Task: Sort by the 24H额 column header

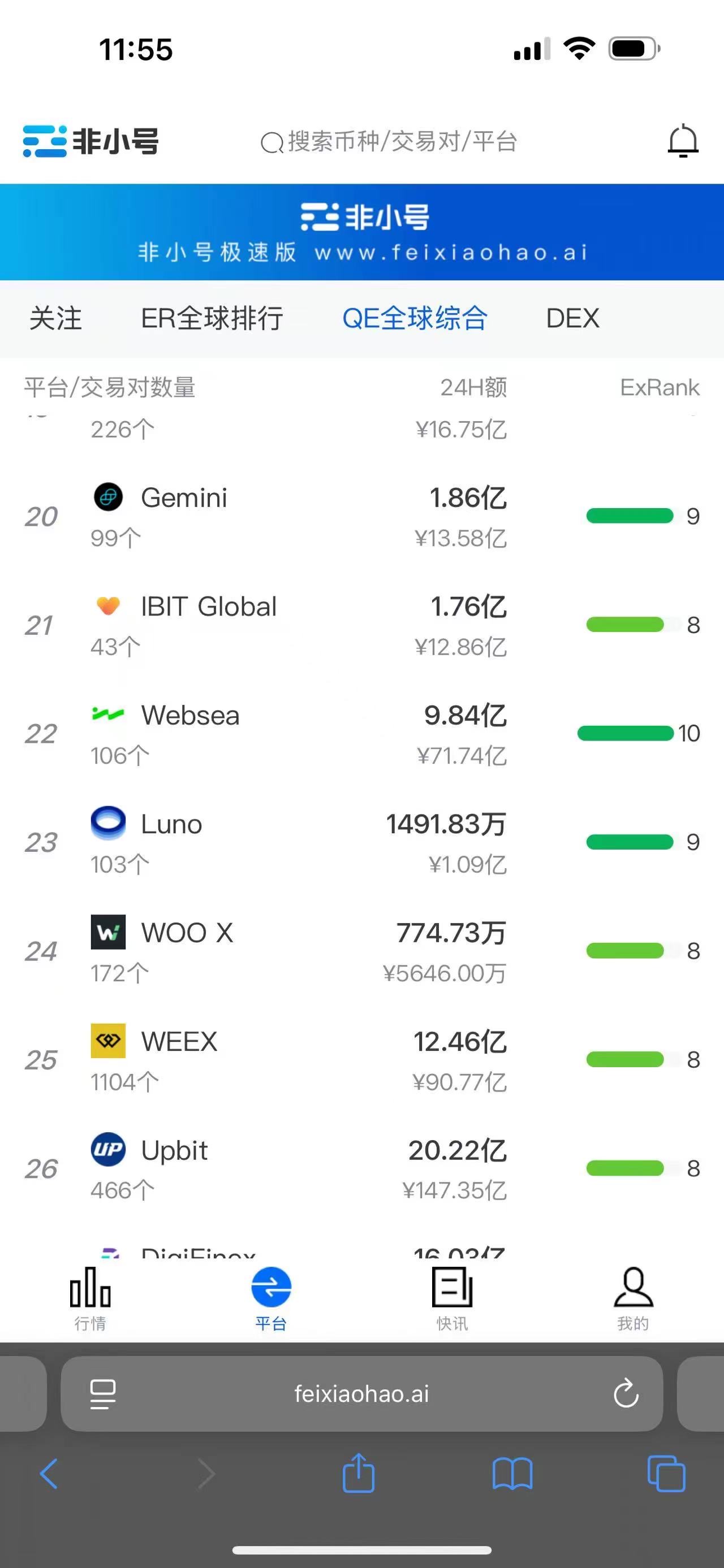Action: click(473, 388)
